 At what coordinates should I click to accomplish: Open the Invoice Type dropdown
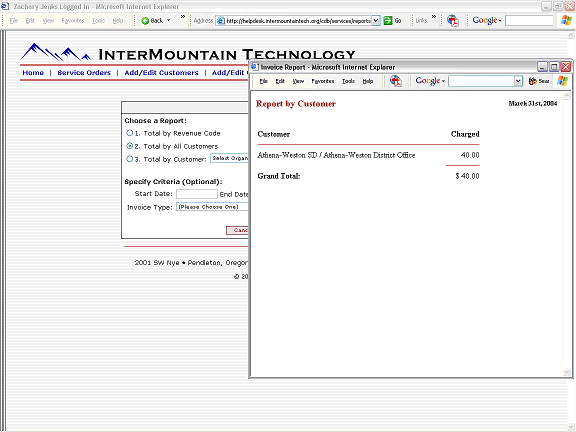tap(212, 207)
